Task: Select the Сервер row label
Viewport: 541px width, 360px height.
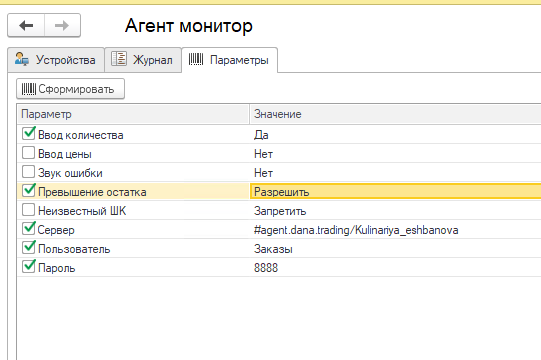Action: point(56,230)
